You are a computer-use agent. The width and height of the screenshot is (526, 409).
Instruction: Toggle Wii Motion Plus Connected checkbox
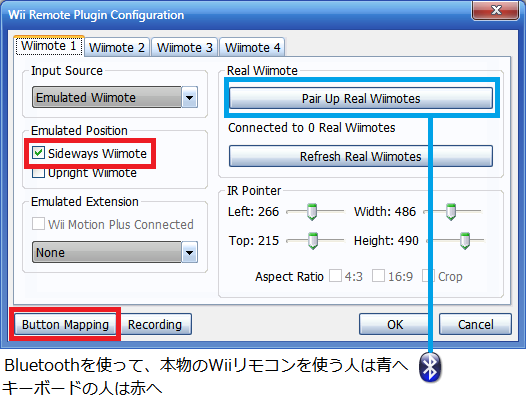coord(38,224)
